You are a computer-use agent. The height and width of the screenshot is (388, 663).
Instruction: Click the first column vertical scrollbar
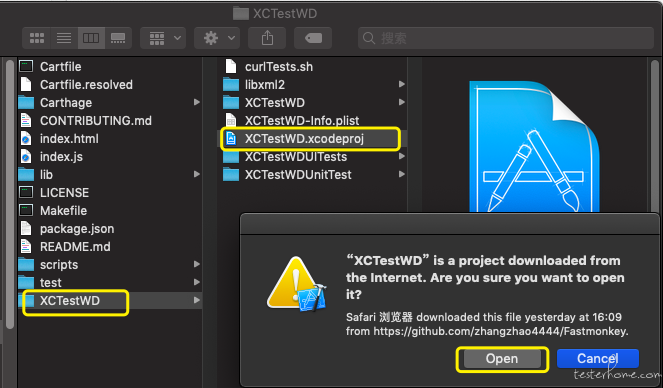10,194
